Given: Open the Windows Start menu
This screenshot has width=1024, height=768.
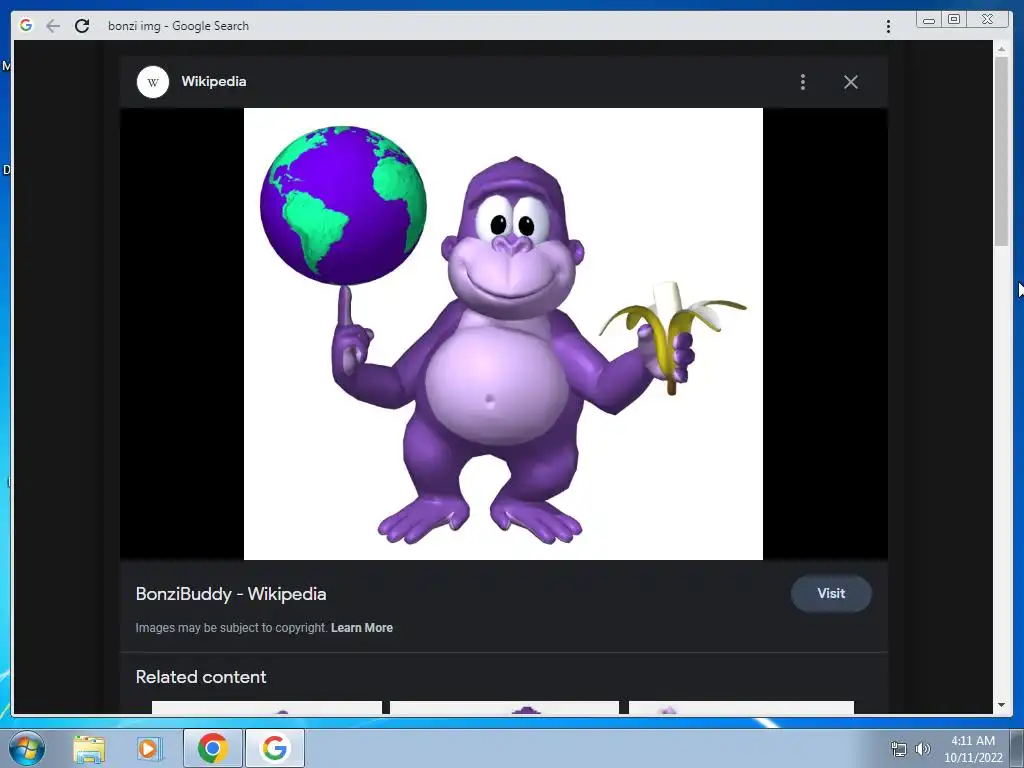Looking at the screenshot, I should [x=27, y=748].
